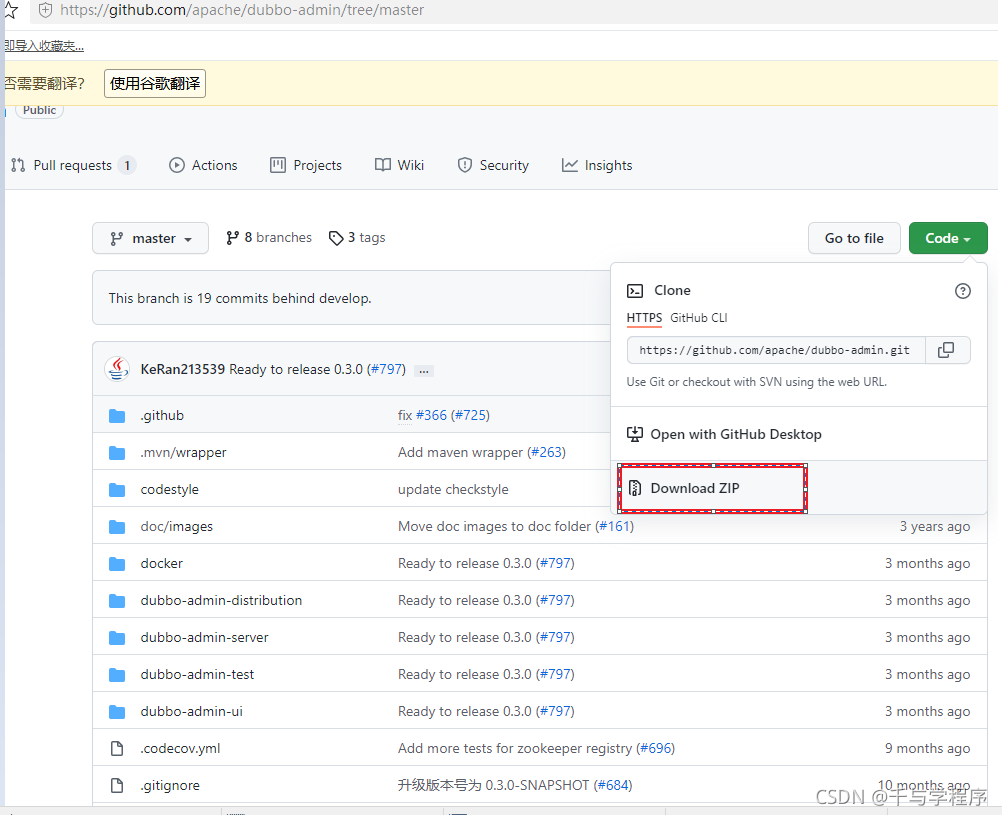Expand the master branch dropdown
Image resolution: width=1002 pixels, height=815 pixels.
[150, 238]
